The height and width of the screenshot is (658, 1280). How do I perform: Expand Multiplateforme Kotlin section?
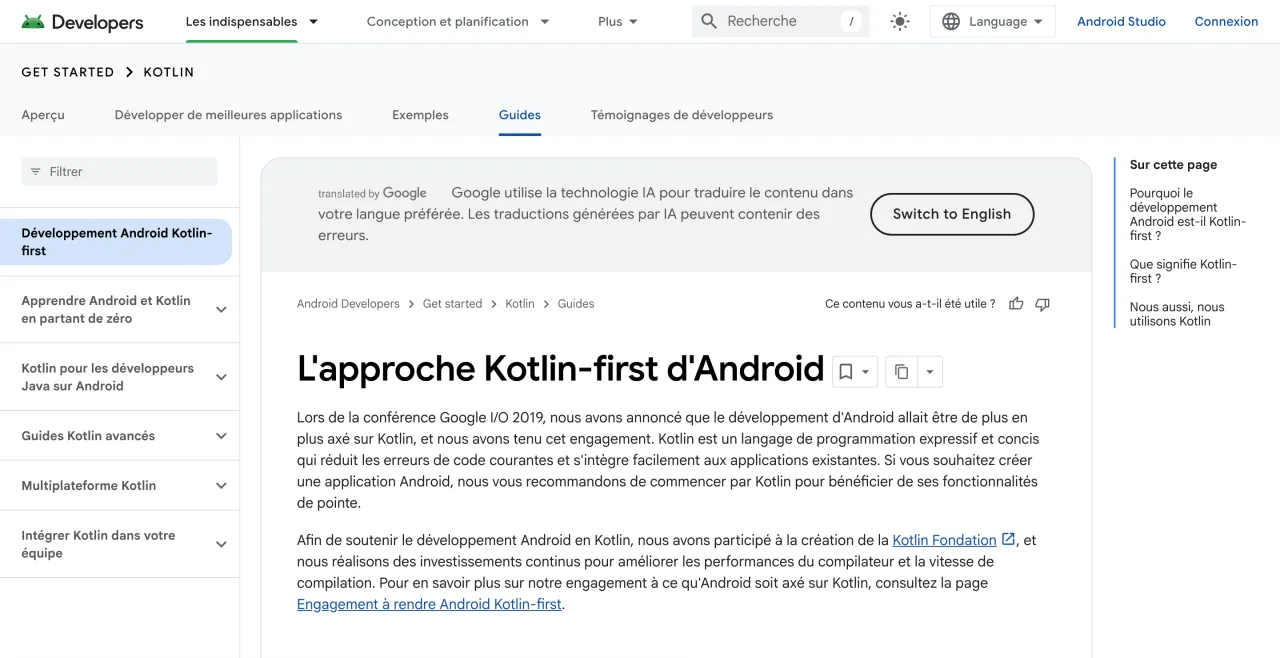click(221, 486)
